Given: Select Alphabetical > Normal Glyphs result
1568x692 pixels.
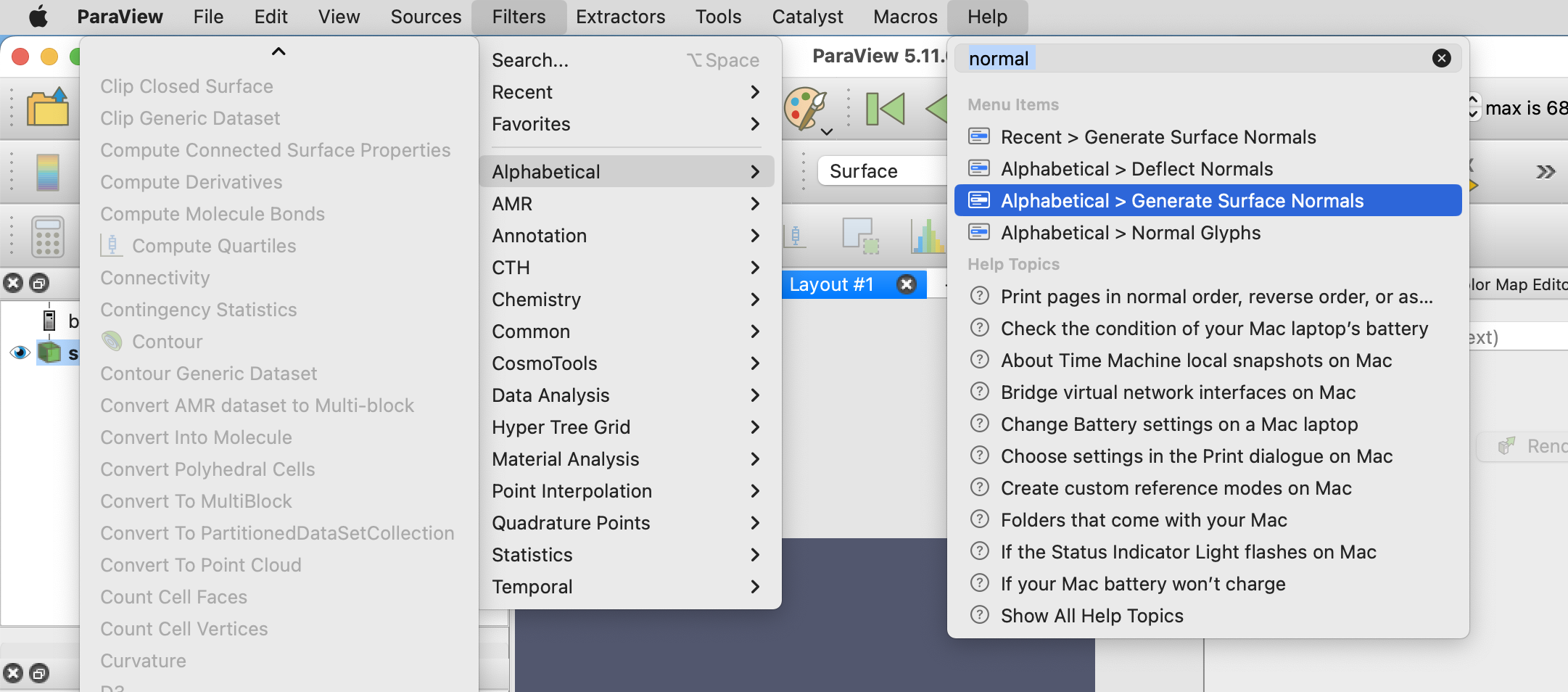Looking at the screenshot, I should (x=1208, y=233).
